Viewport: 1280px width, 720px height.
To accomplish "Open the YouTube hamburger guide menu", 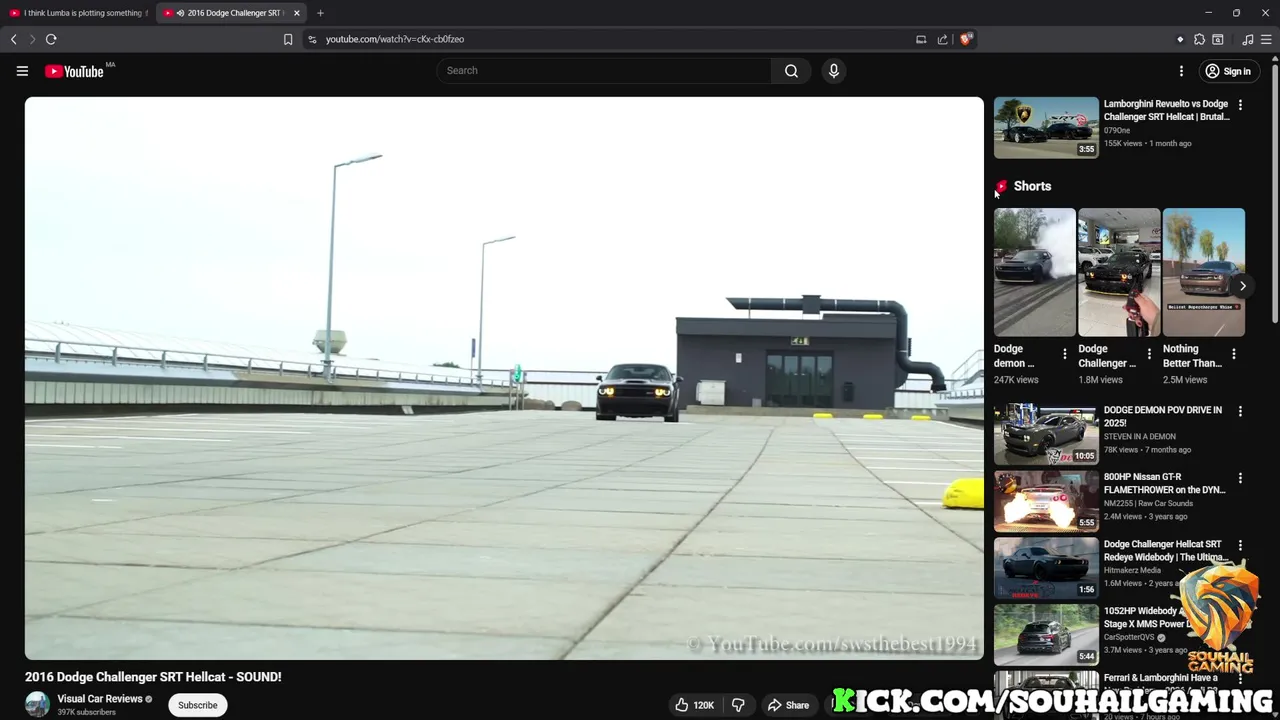I will (x=22, y=71).
